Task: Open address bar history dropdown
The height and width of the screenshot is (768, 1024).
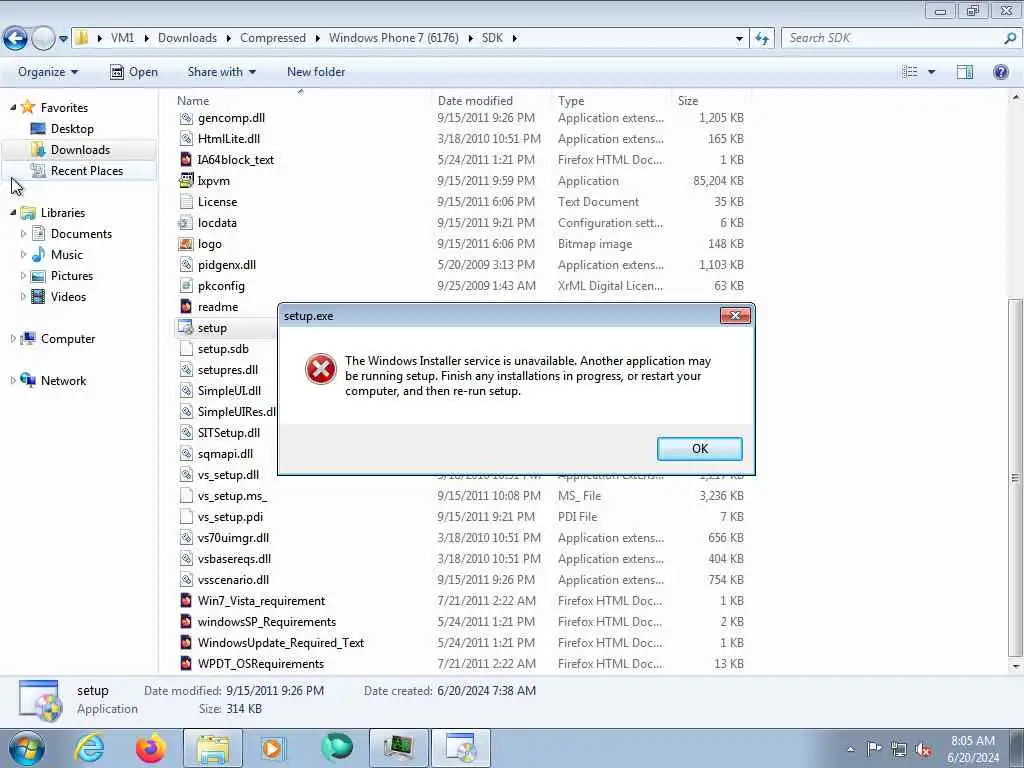Action: click(739, 39)
